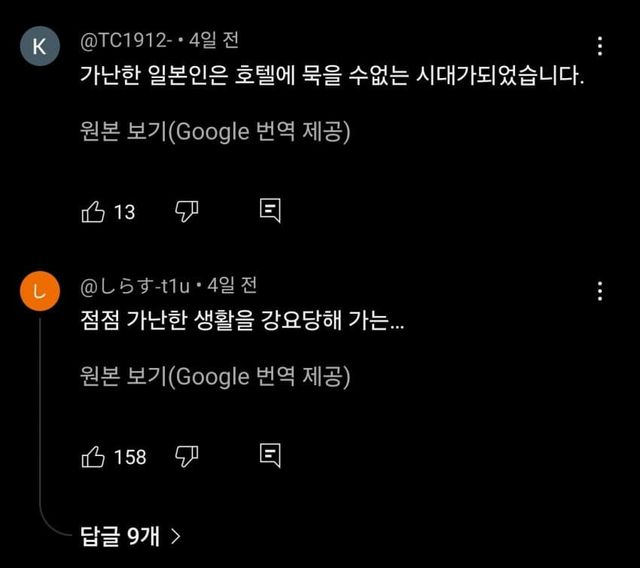Image resolution: width=640 pixels, height=568 pixels.
Task: Open the @しらす-t1u channel username
Action: click(132, 286)
